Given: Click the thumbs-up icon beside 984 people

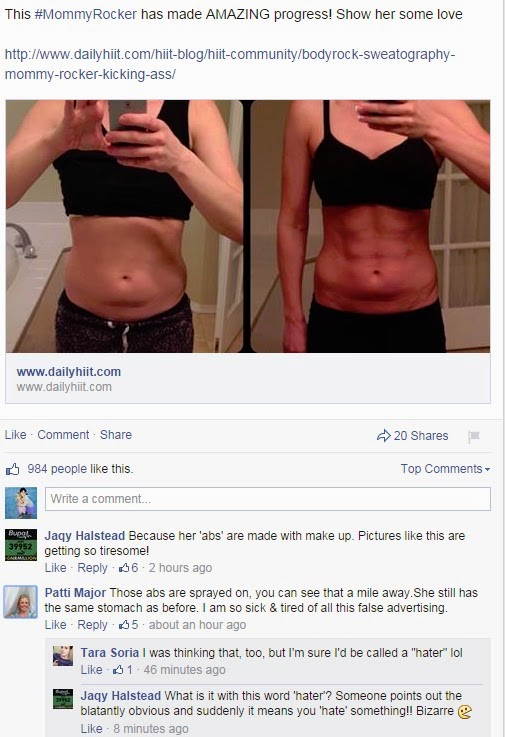Looking at the screenshot, I should click(x=13, y=469).
